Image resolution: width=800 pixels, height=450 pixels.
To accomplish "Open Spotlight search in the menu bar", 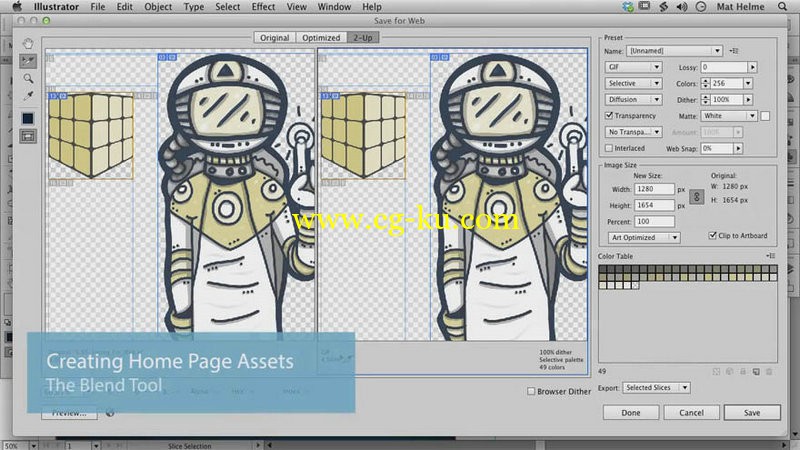I will pos(782,7).
